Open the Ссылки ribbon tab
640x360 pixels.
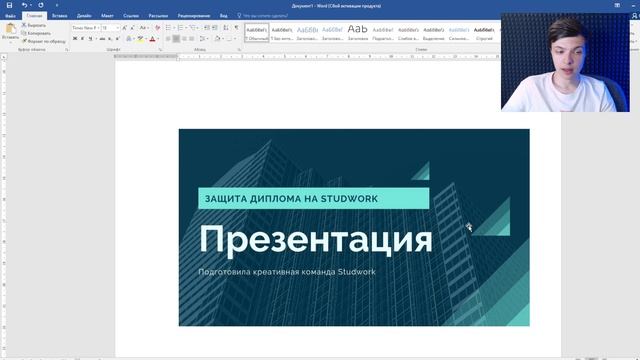131,16
